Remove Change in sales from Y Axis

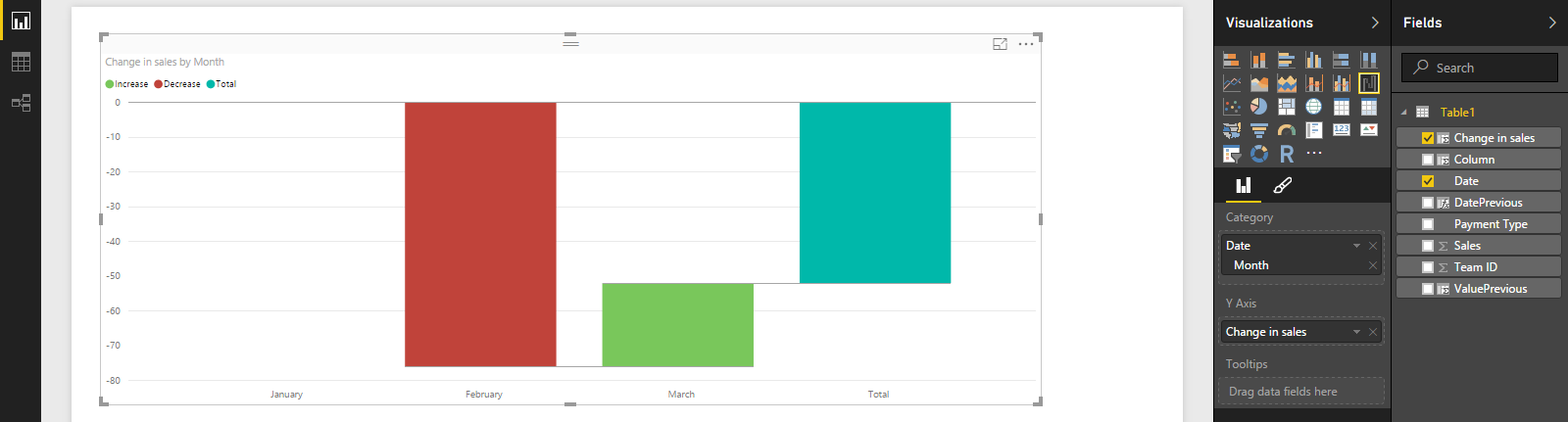click(x=1373, y=332)
